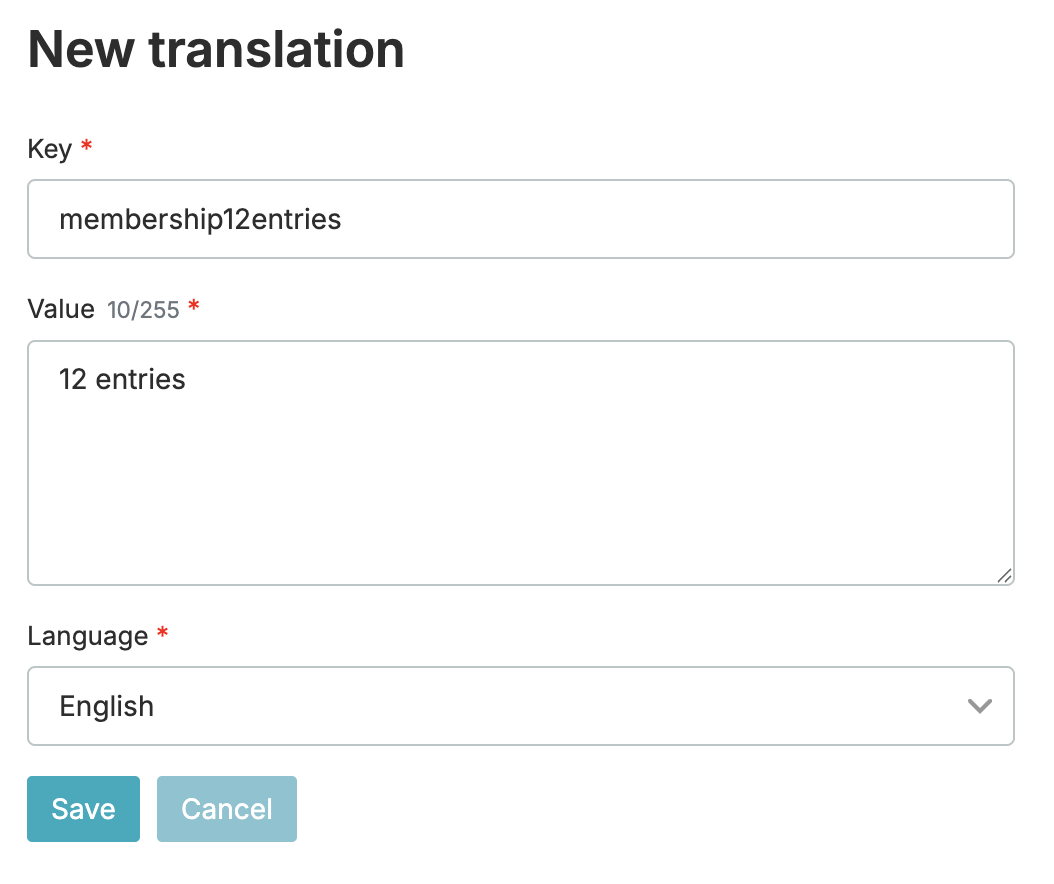Click the "12 entries" text in Value
The image size is (1054, 884).
(122, 380)
